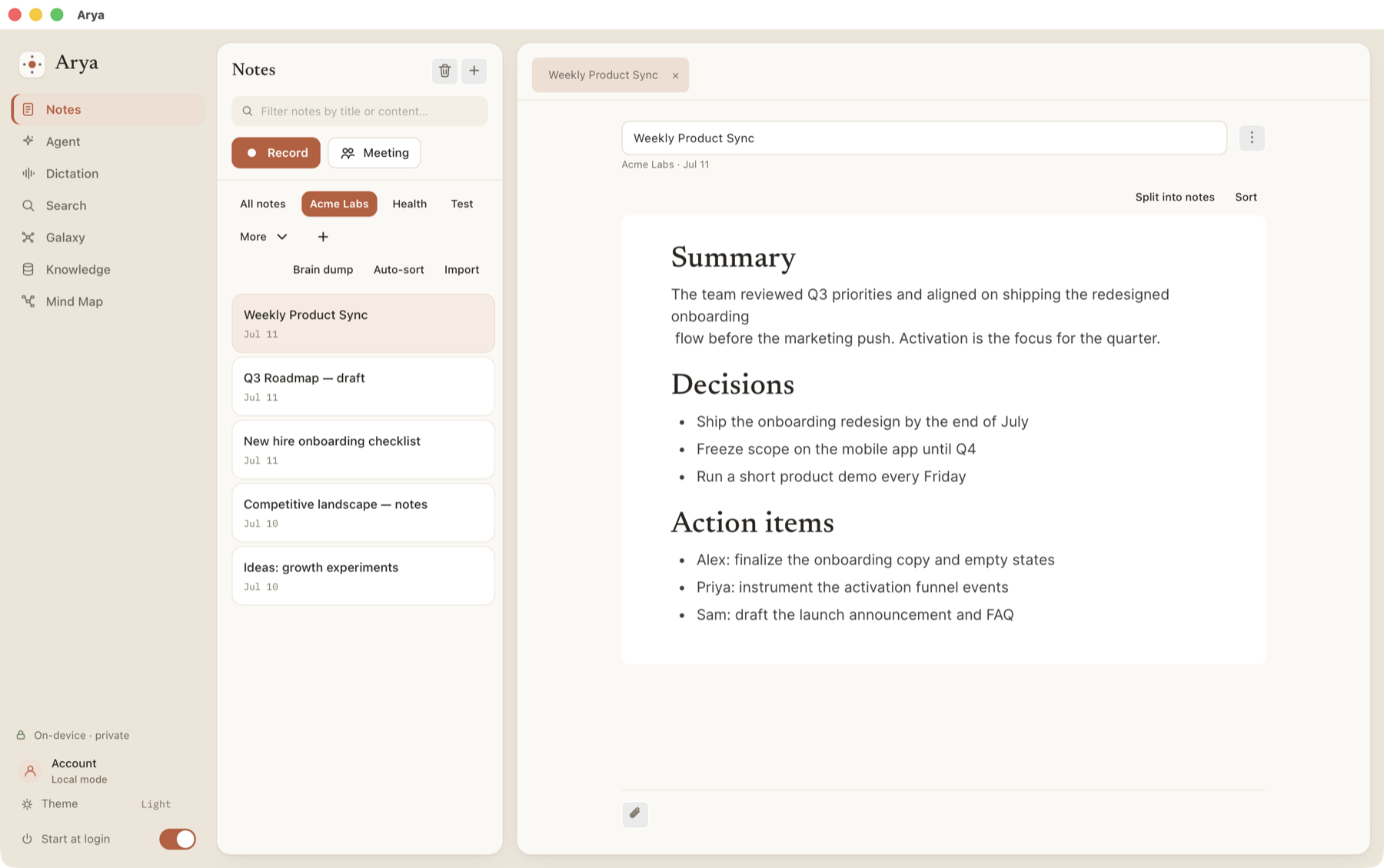
Task: Change theme via Light value
Action: (156, 804)
